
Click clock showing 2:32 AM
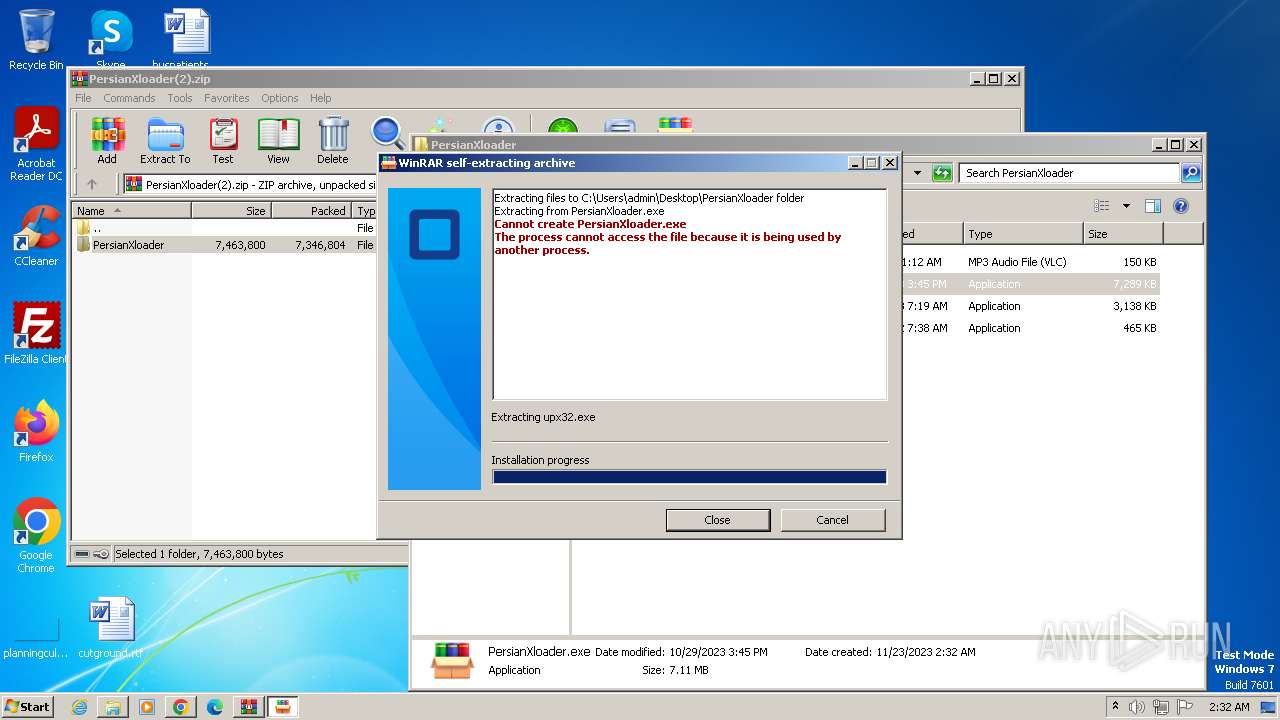click(1229, 707)
